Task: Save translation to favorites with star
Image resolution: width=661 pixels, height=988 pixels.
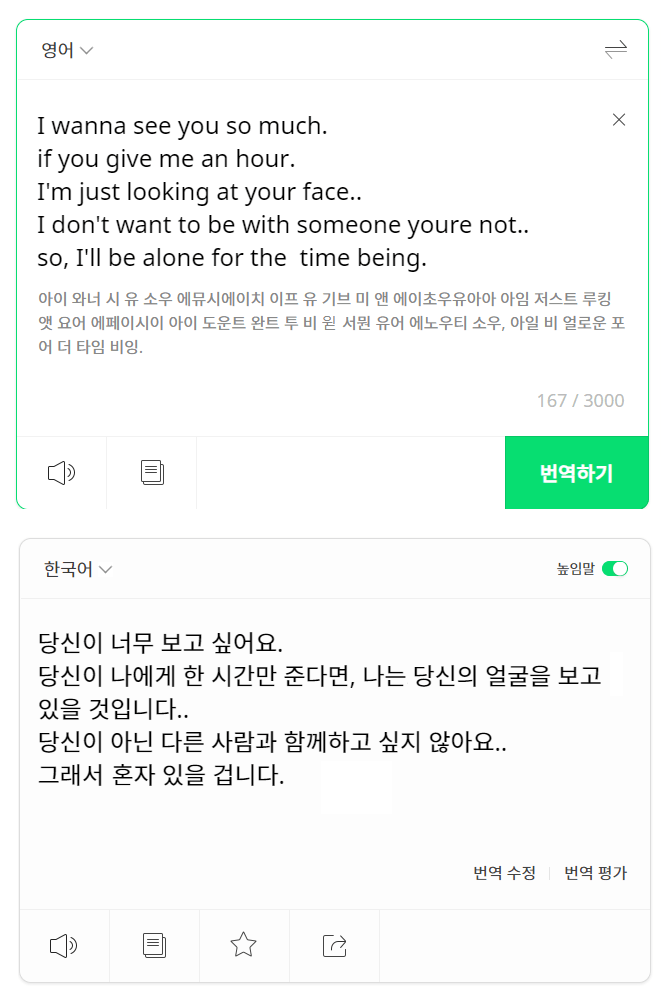Action: coord(244,945)
